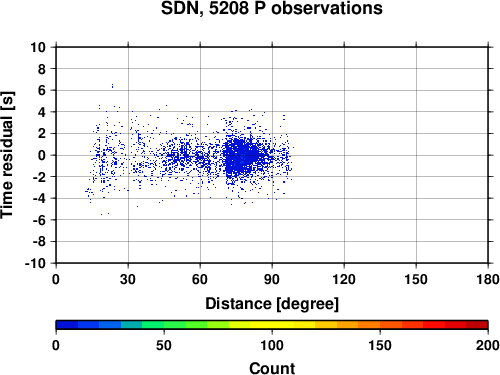Image resolution: width=500 pixels, height=375 pixels.
Task: Click the yellow segment of the colorbar
Action: pos(272,325)
